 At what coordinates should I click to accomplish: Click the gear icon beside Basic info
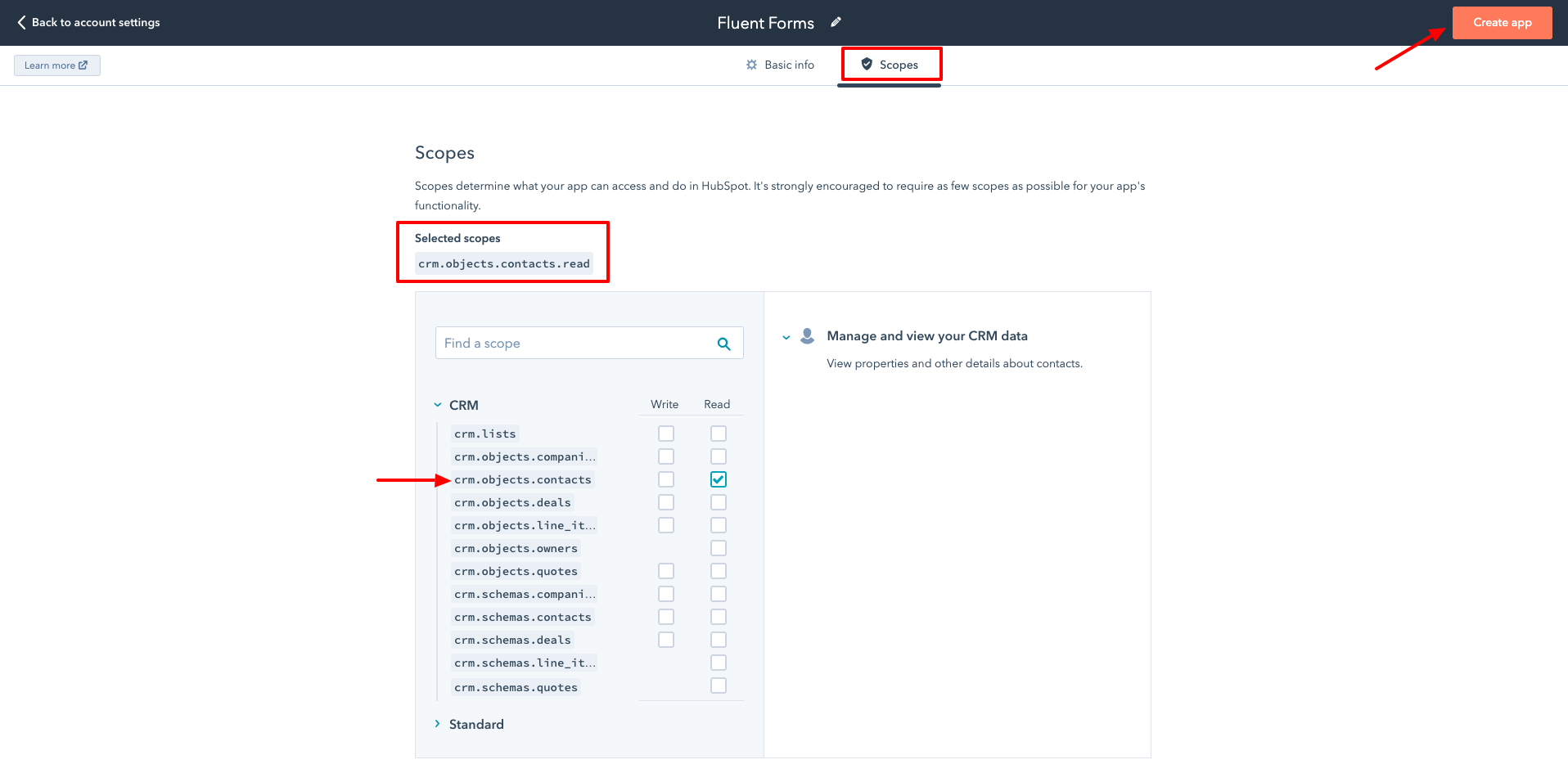point(751,65)
